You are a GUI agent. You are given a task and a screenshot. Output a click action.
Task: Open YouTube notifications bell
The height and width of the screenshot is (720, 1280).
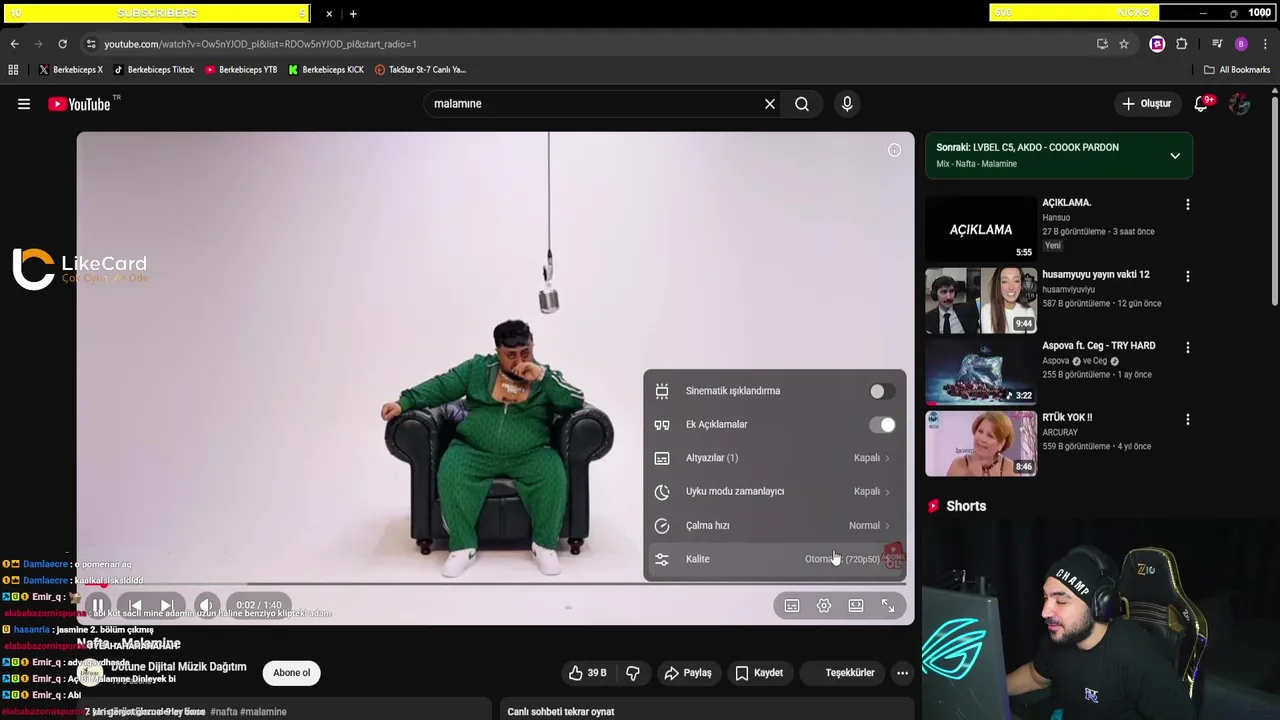[x=1203, y=104]
